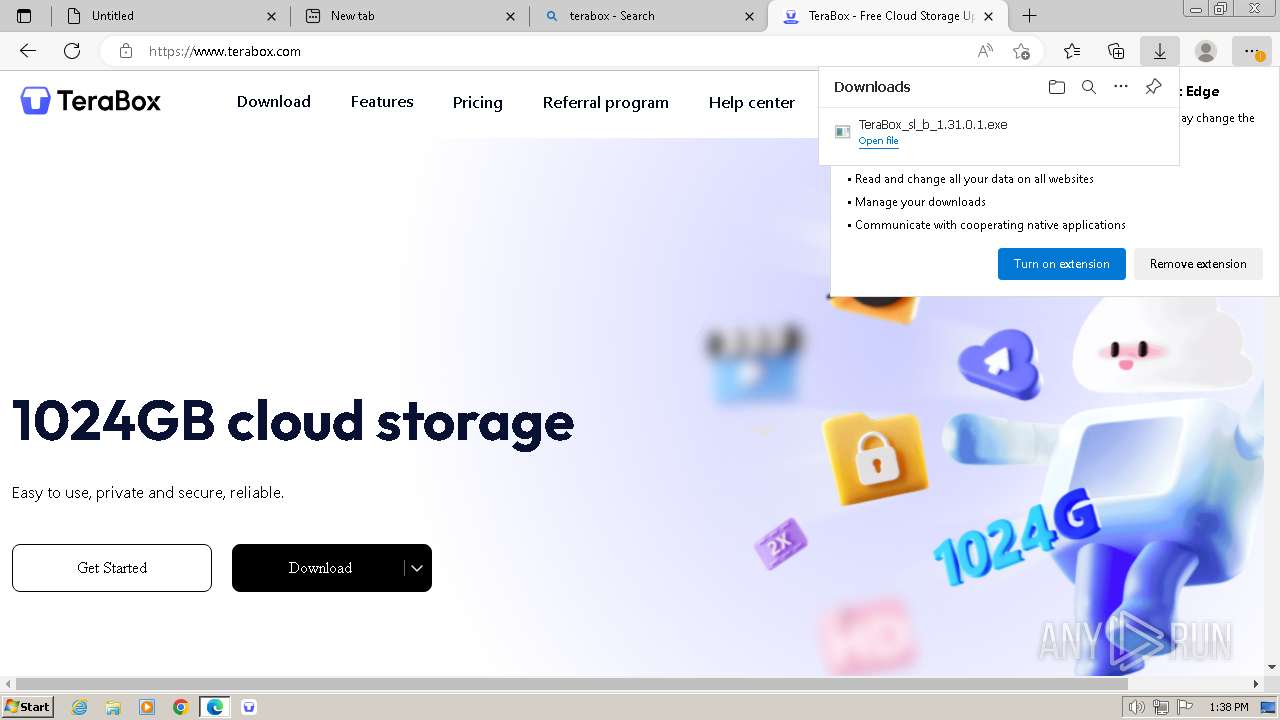The height and width of the screenshot is (720, 1280).
Task: Click the address bar URL
Action: pyautogui.click(x=225, y=51)
